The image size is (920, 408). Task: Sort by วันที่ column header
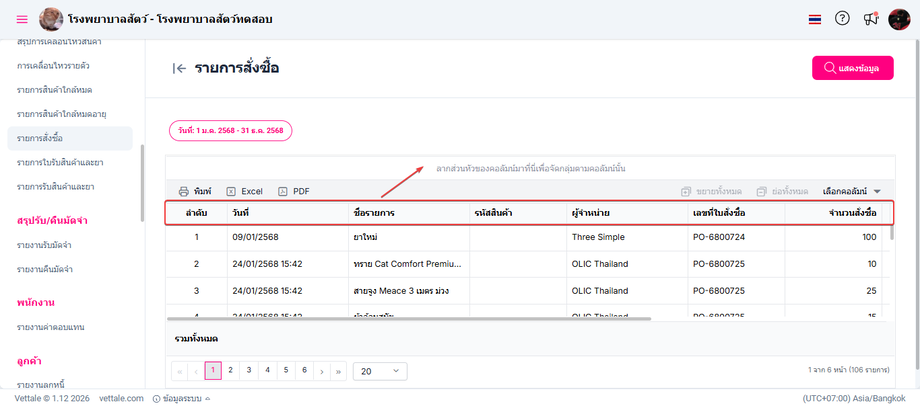[288, 213]
